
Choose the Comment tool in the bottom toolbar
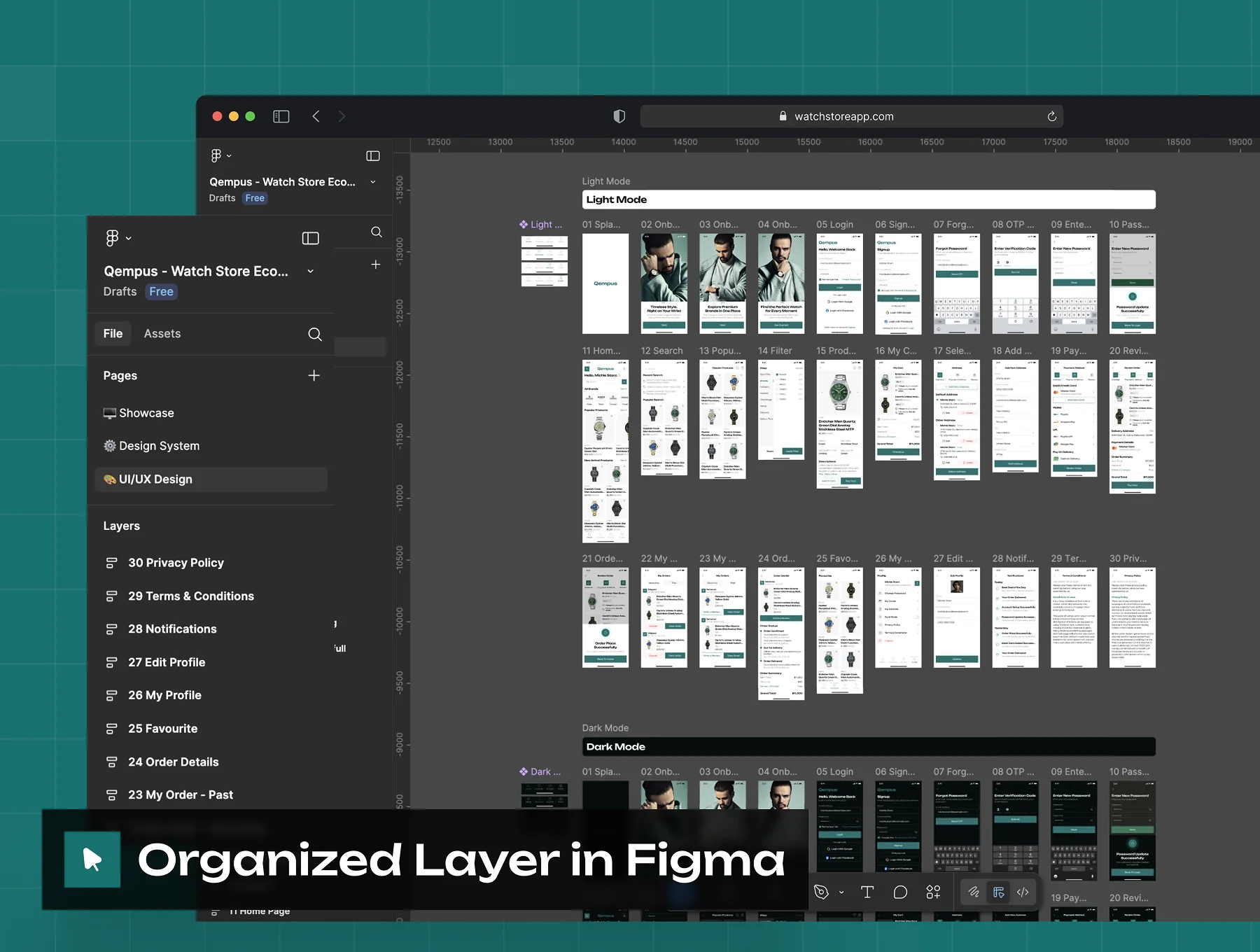(x=900, y=892)
